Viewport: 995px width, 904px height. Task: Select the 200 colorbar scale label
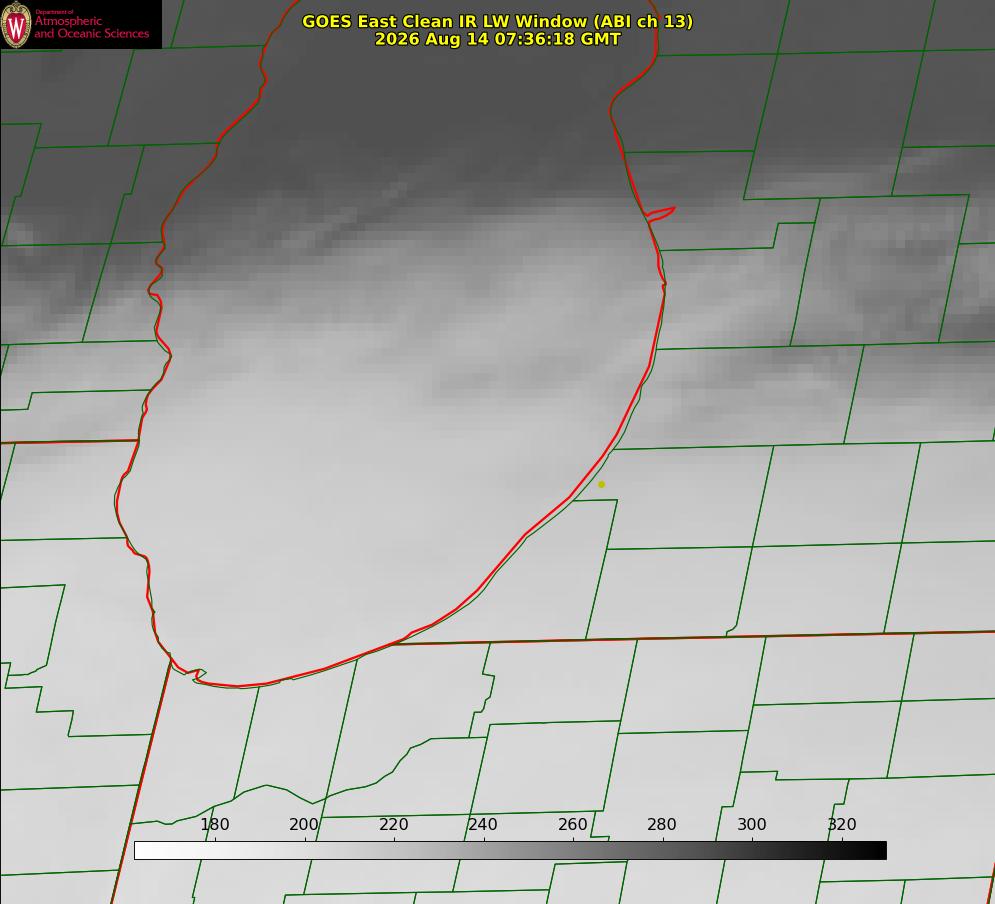[x=304, y=824]
